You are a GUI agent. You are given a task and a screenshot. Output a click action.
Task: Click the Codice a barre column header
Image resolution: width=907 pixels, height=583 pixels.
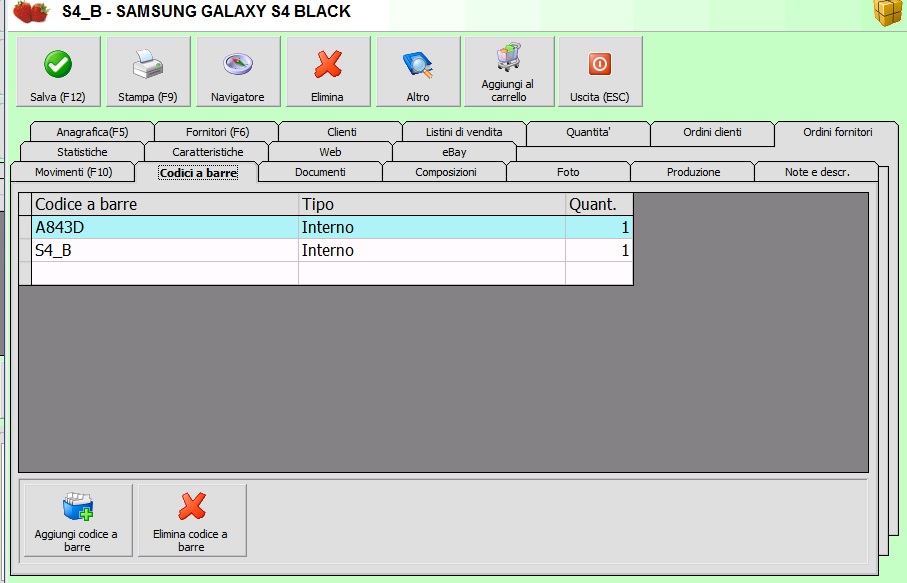coord(165,204)
